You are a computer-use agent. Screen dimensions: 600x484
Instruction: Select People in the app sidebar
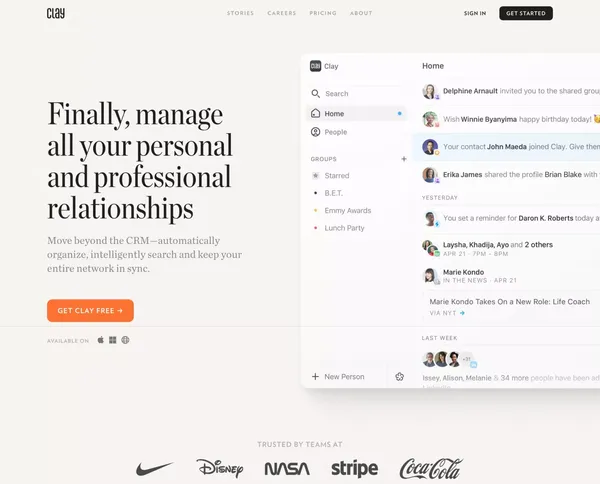tap(356, 132)
